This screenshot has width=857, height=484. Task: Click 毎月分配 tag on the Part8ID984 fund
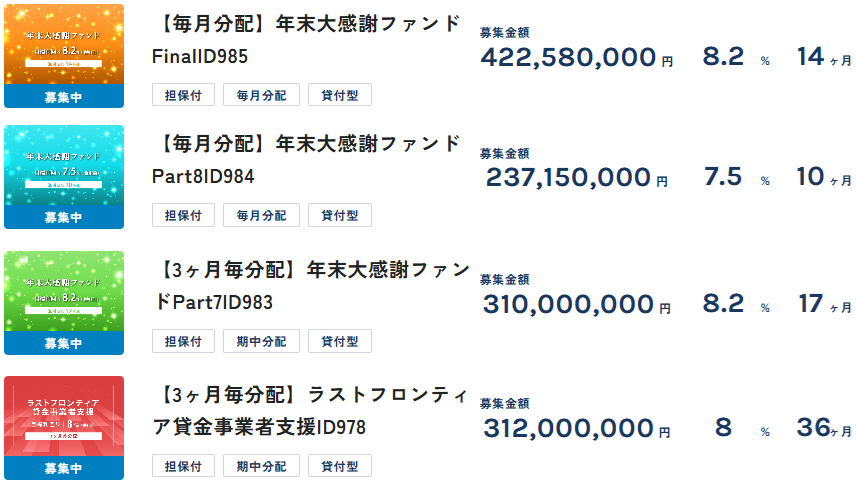(261, 215)
